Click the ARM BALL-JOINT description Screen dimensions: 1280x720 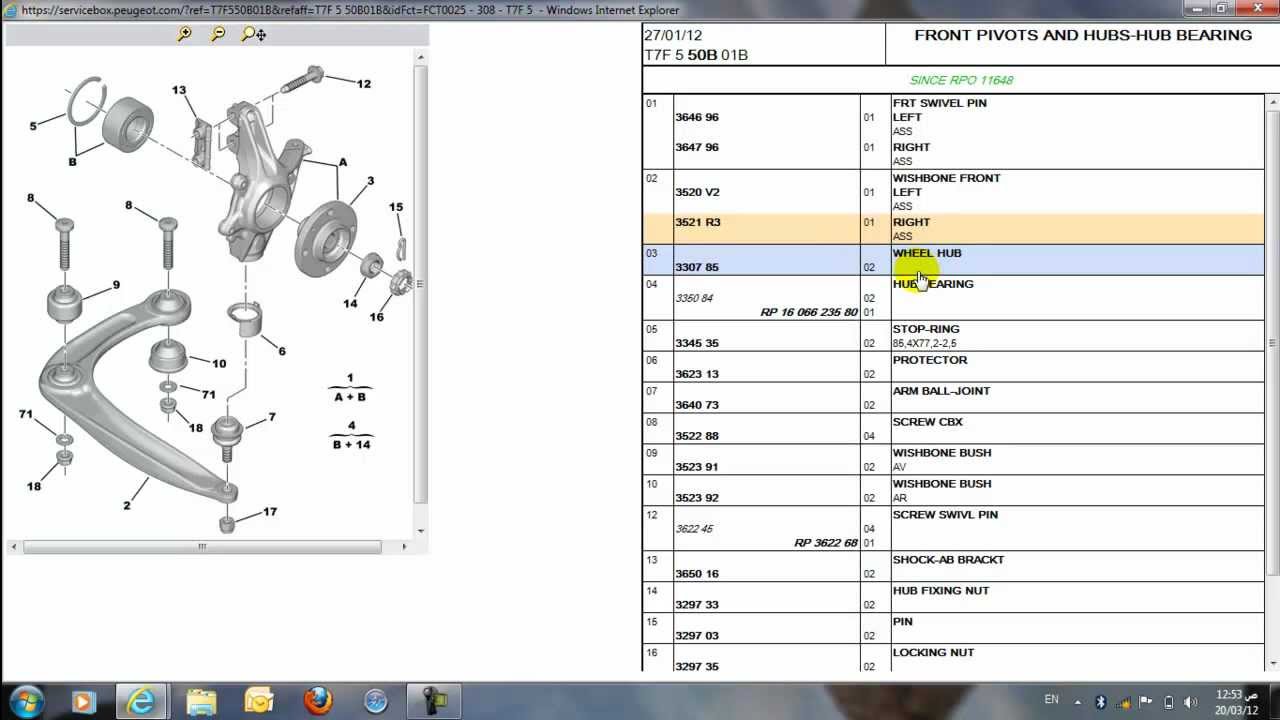click(x=941, y=391)
